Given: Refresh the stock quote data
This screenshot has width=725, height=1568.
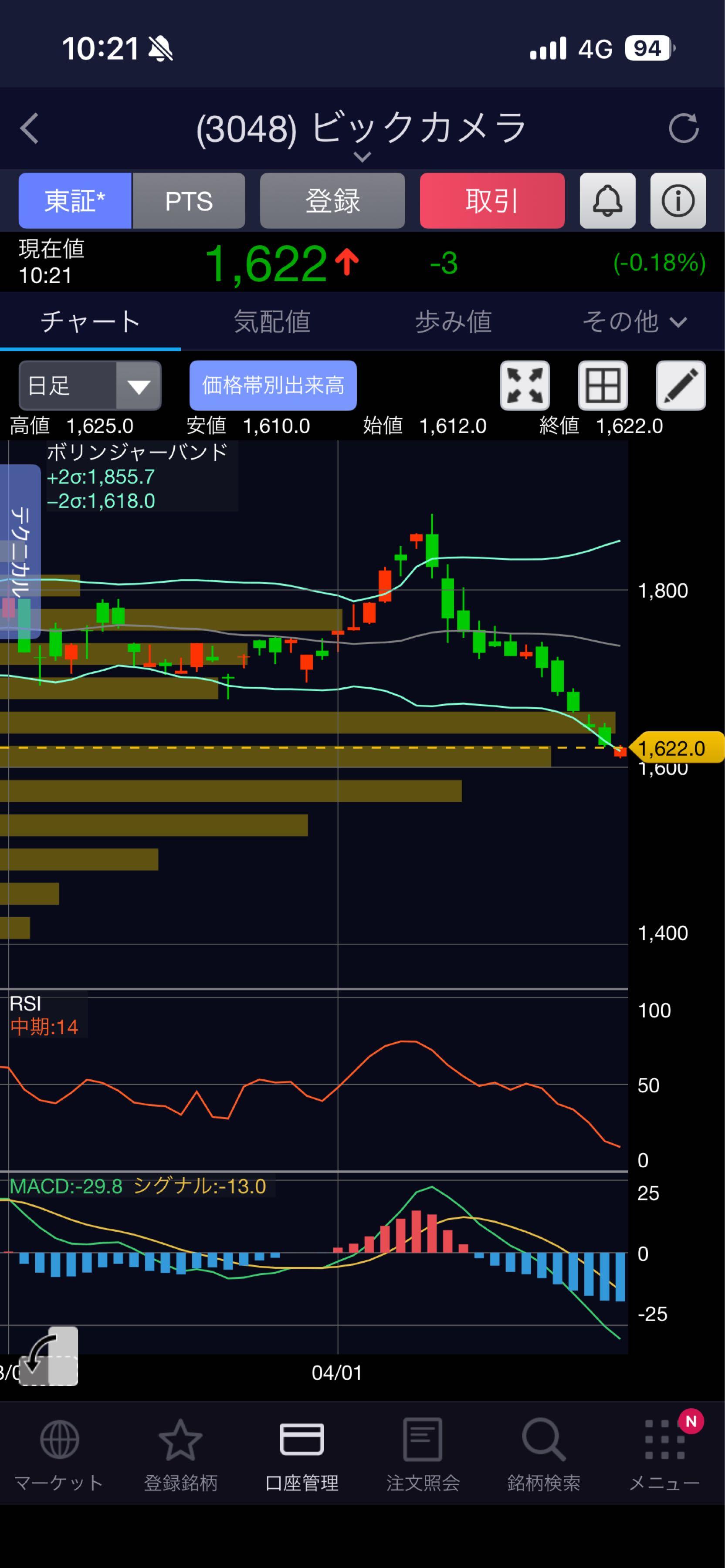Looking at the screenshot, I should click(683, 128).
